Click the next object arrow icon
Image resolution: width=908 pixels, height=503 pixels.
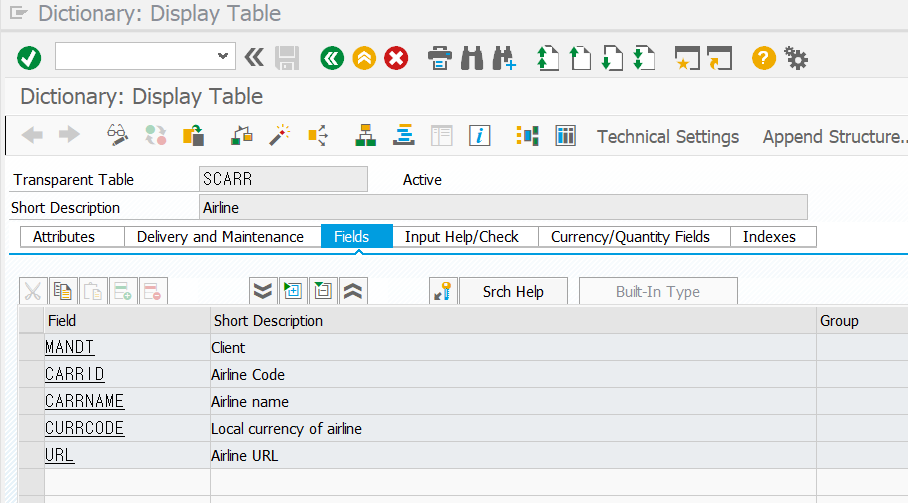[x=69, y=135]
